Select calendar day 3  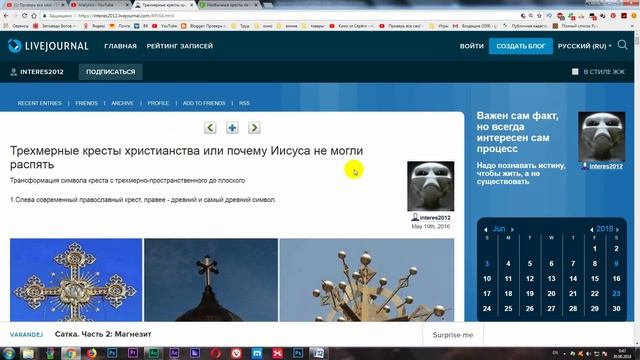pos(487,264)
